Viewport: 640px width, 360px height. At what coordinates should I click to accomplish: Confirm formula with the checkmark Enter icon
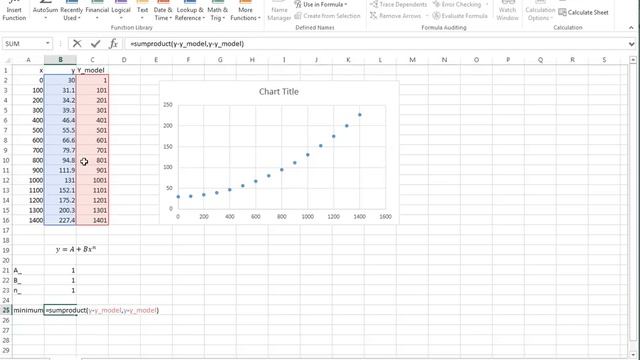[96, 44]
